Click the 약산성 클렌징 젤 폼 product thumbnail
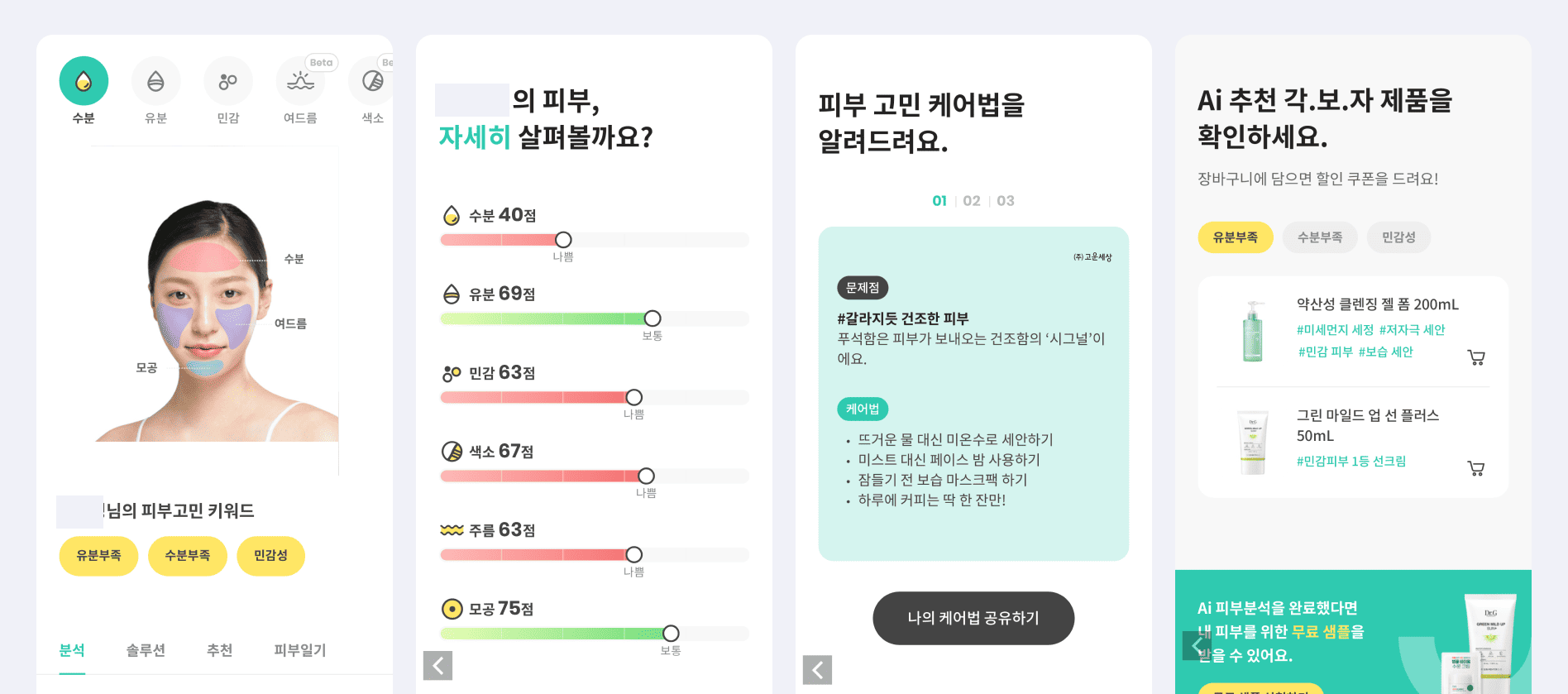1568x694 pixels. 1251,329
